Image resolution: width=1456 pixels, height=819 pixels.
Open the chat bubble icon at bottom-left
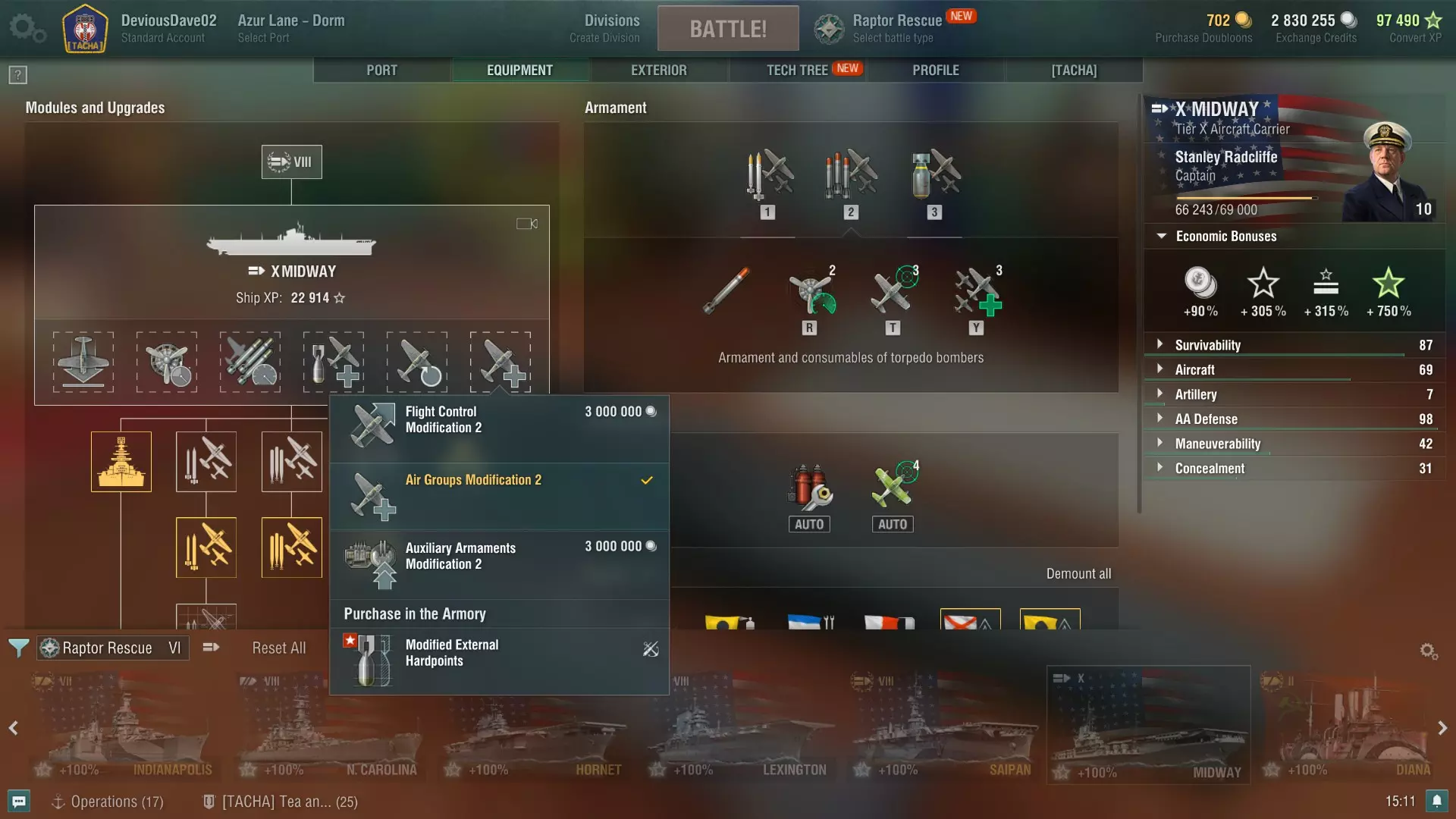point(19,802)
